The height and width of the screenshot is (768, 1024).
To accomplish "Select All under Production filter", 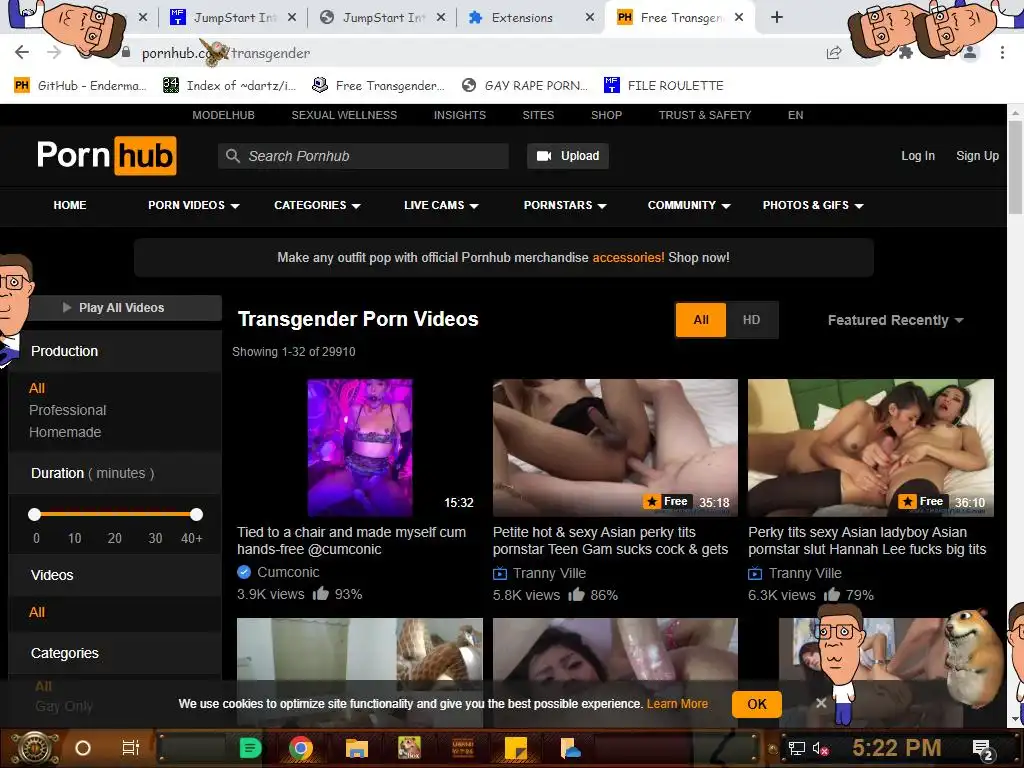I will (x=37, y=388).
